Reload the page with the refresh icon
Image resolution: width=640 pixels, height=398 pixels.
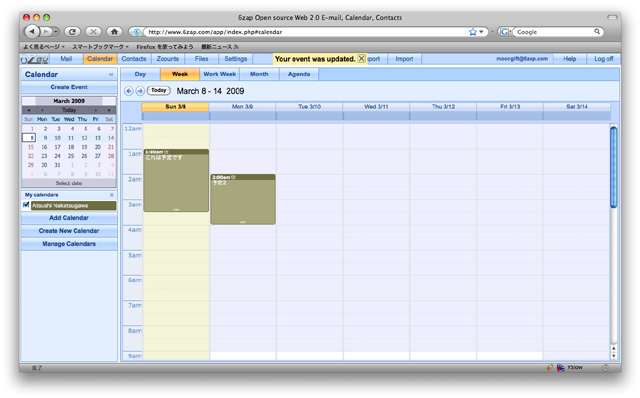[73, 31]
